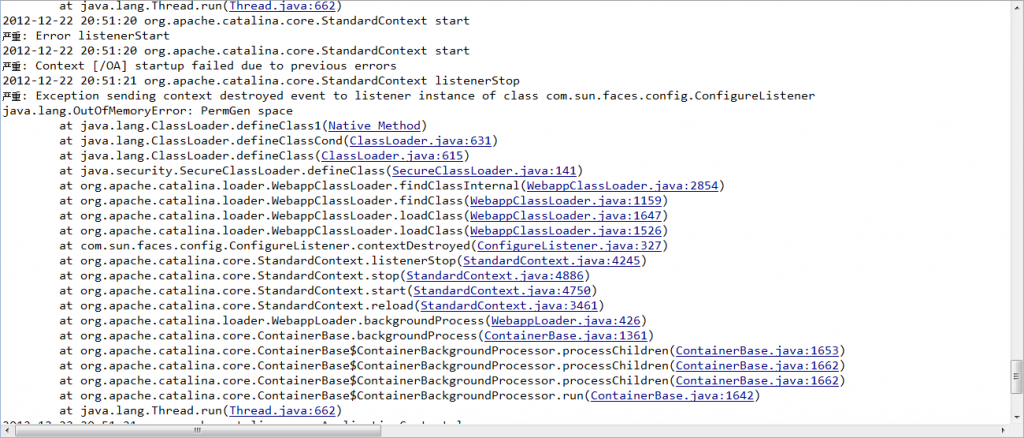Open the ClassLoader.java:631 link
Viewport: 1024px width, 438px height.
421,140
